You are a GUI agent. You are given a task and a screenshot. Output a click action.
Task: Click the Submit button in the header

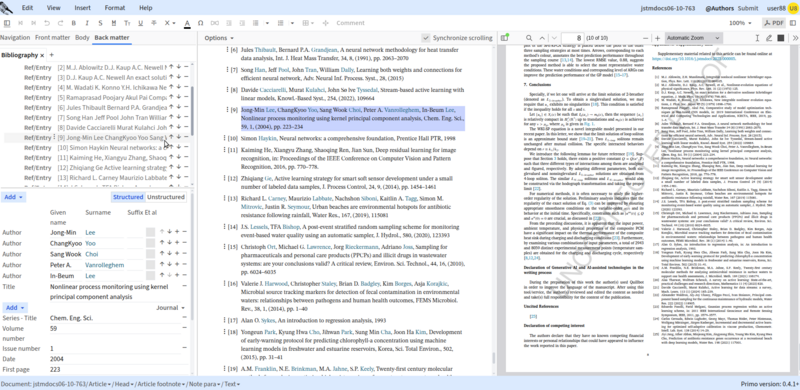tap(748, 8)
